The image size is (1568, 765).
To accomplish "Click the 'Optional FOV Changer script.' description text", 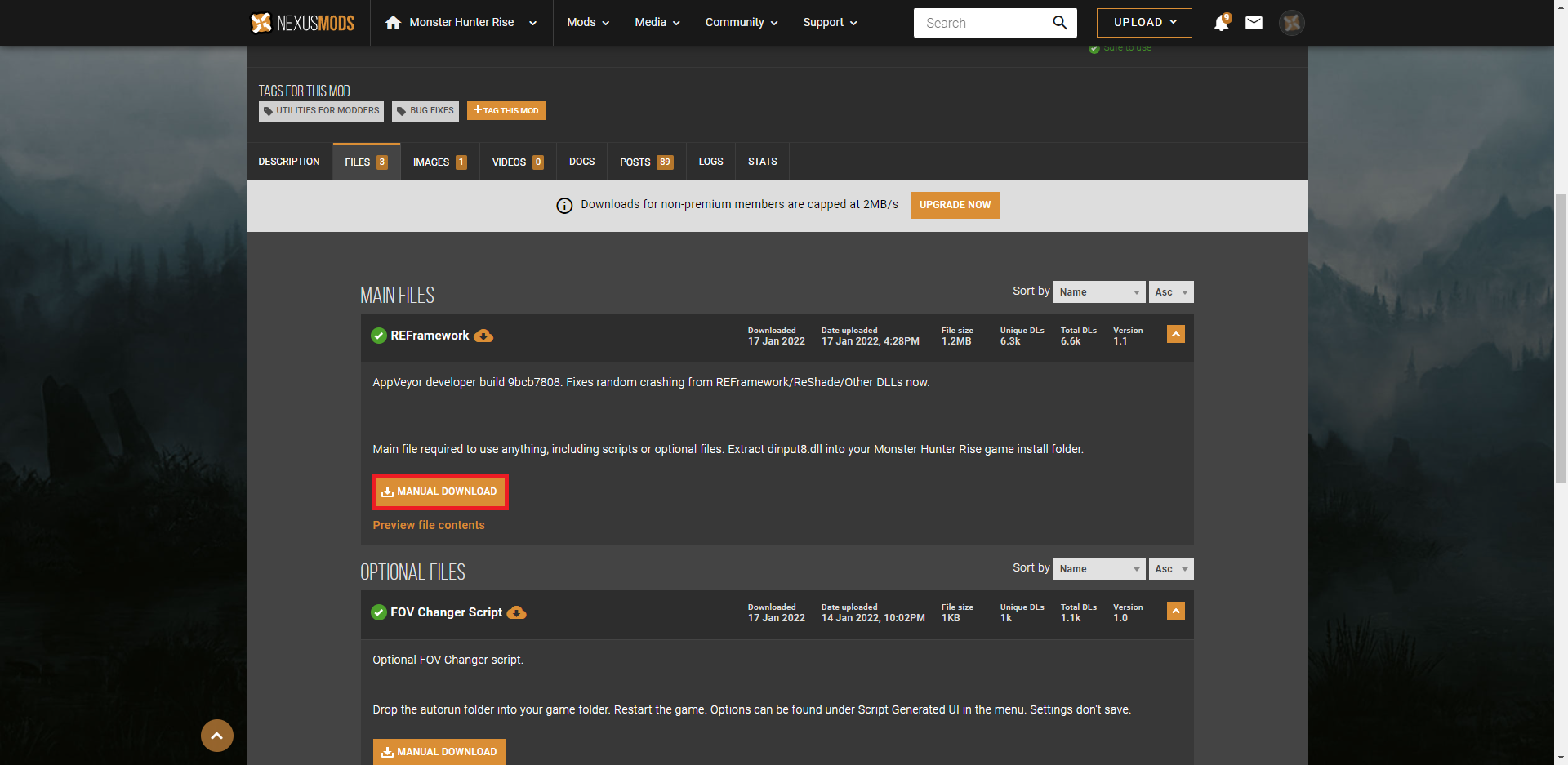I will pyautogui.click(x=448, y=660).
